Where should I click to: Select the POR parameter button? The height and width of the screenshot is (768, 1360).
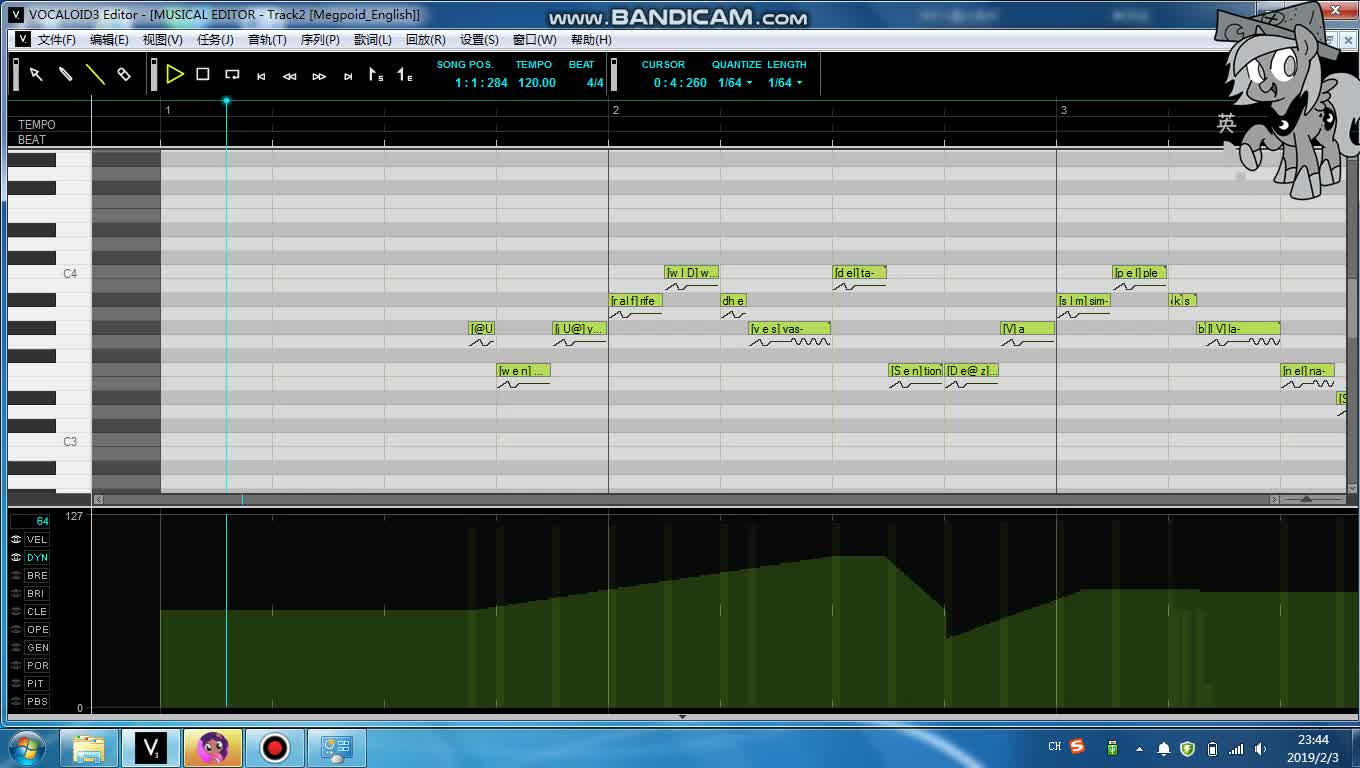37,666
